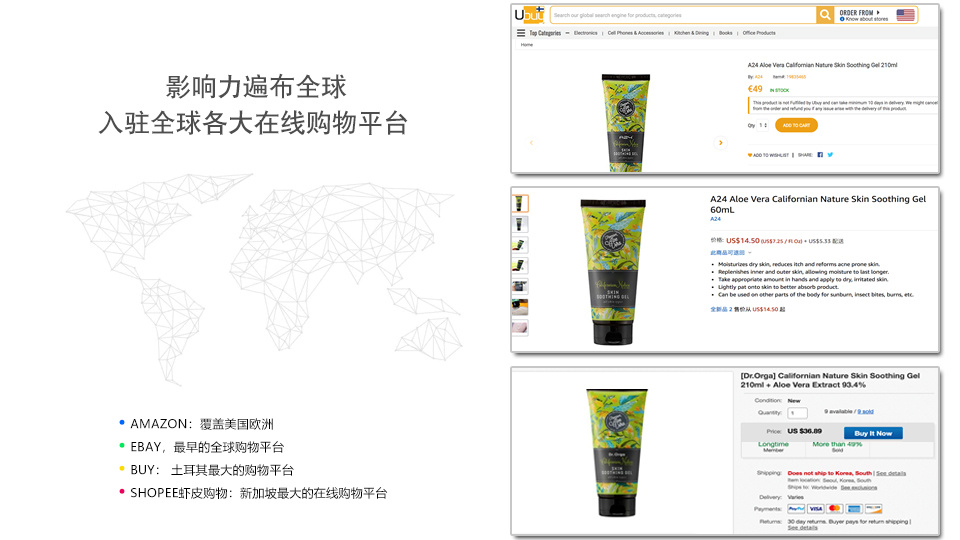Select the fifth Amazon thumbnail image
960x540 pixels.
[519, 287]
